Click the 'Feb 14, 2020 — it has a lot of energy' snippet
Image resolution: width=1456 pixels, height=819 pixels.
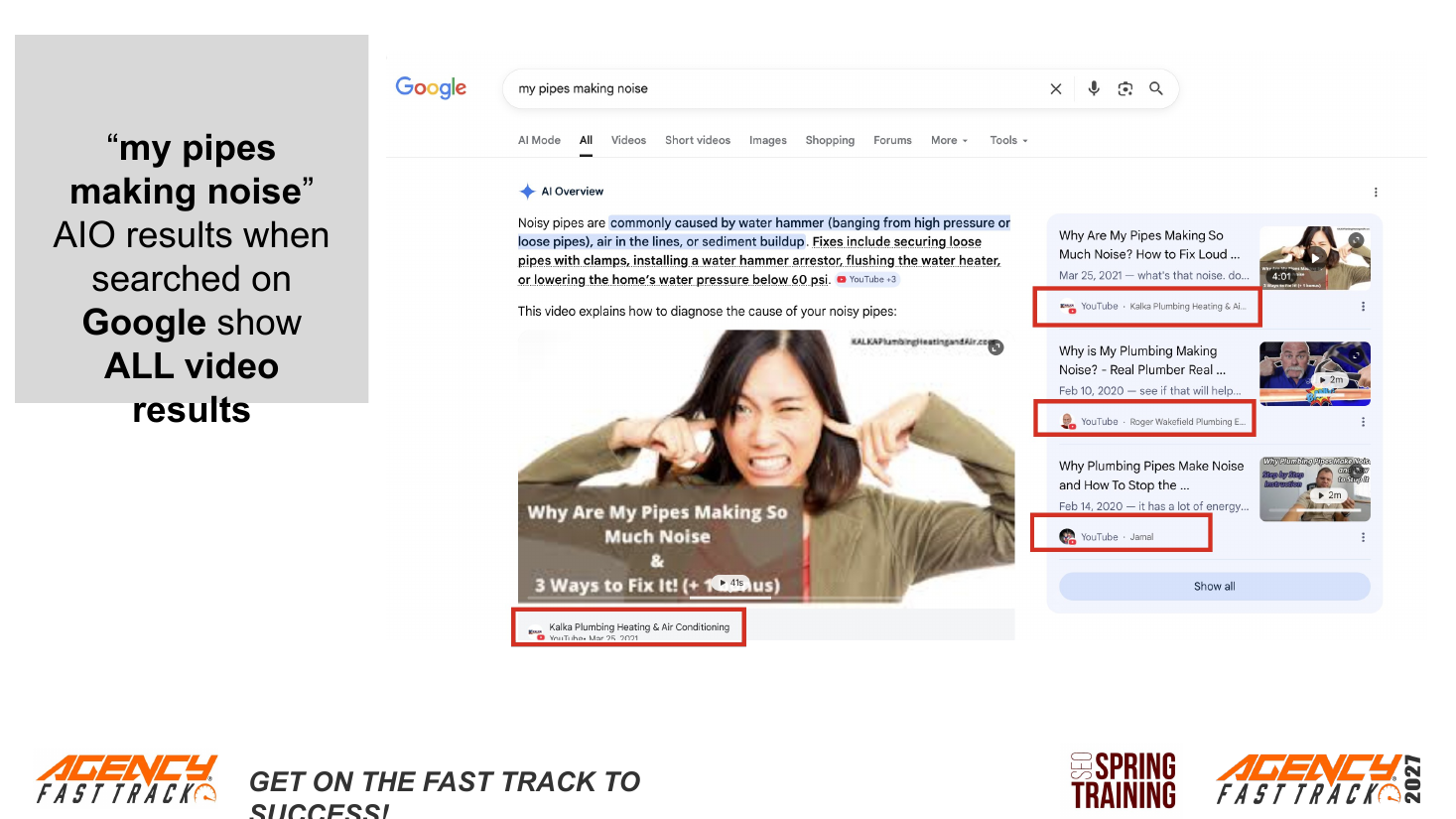(x=1154, y=506)
